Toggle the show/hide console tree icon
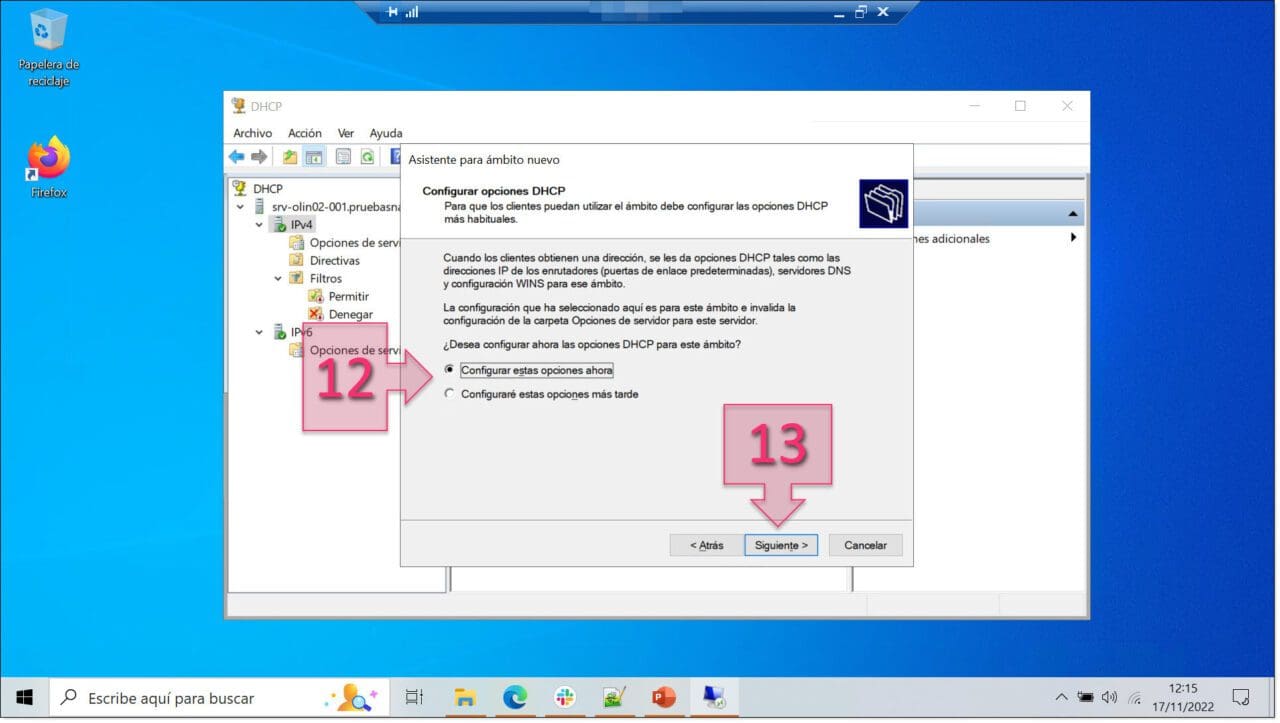The height and width of the screenshot is (723, 1280). point(314,157)
